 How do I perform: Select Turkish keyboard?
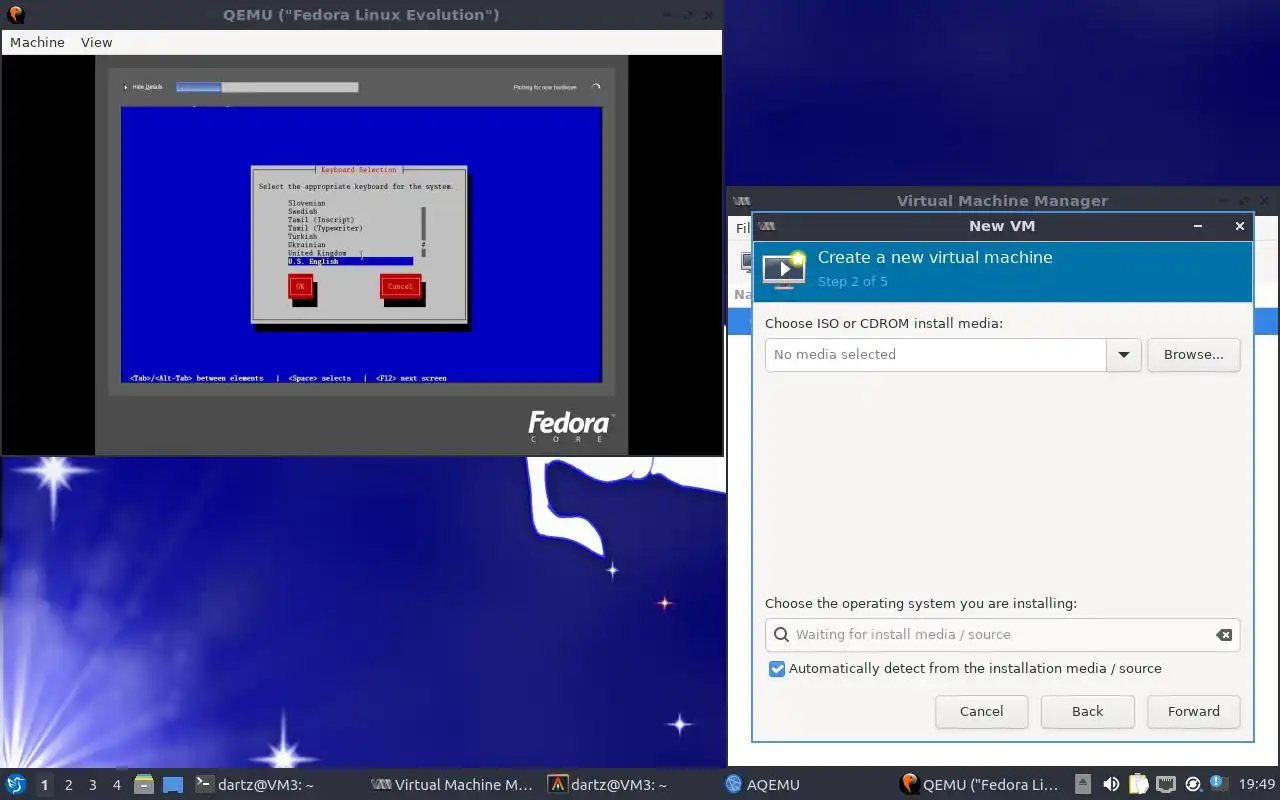pos(303,236)
